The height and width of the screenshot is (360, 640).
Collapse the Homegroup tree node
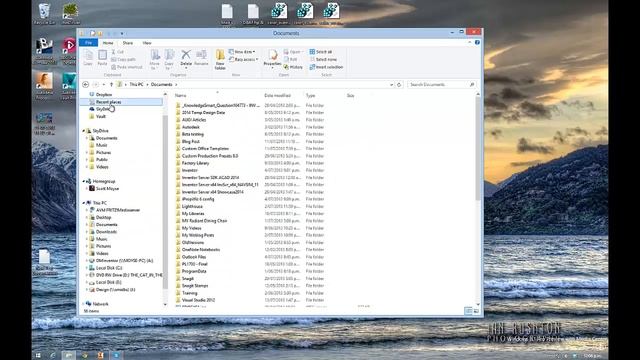pos(84,181)
